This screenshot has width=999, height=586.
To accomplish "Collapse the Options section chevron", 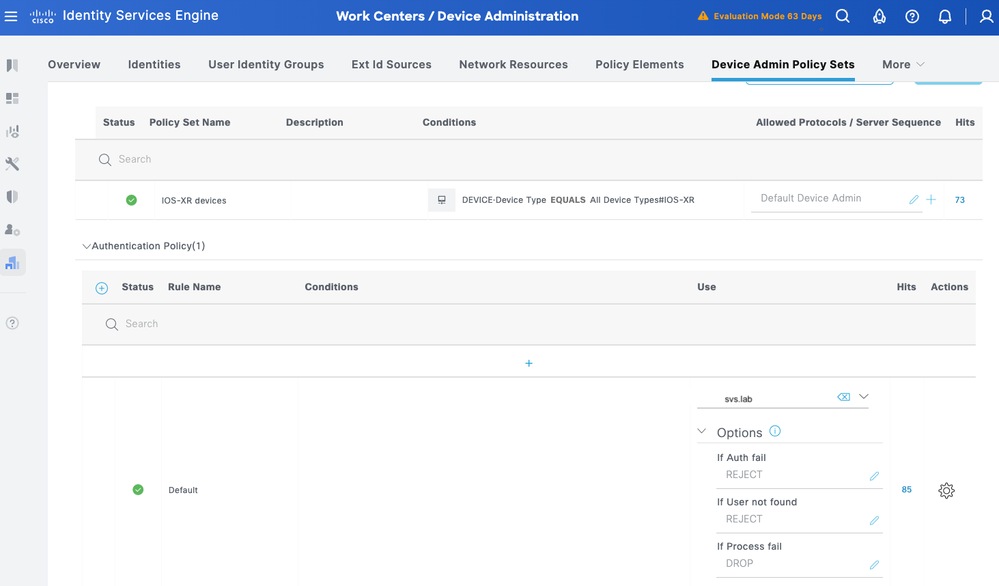I will [701, 431].
